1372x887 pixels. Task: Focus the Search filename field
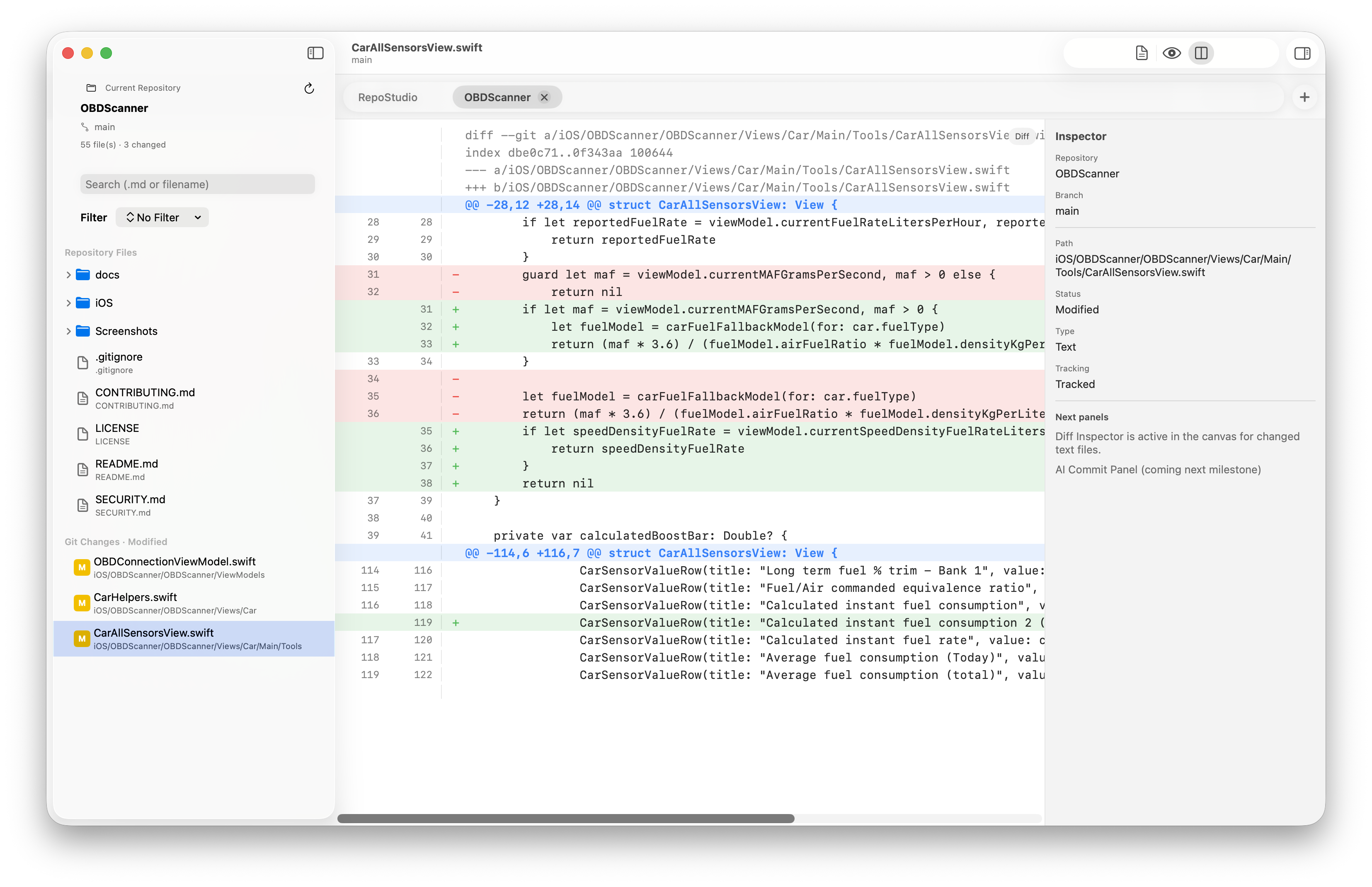pyautogui.click(x=197, y=184)
